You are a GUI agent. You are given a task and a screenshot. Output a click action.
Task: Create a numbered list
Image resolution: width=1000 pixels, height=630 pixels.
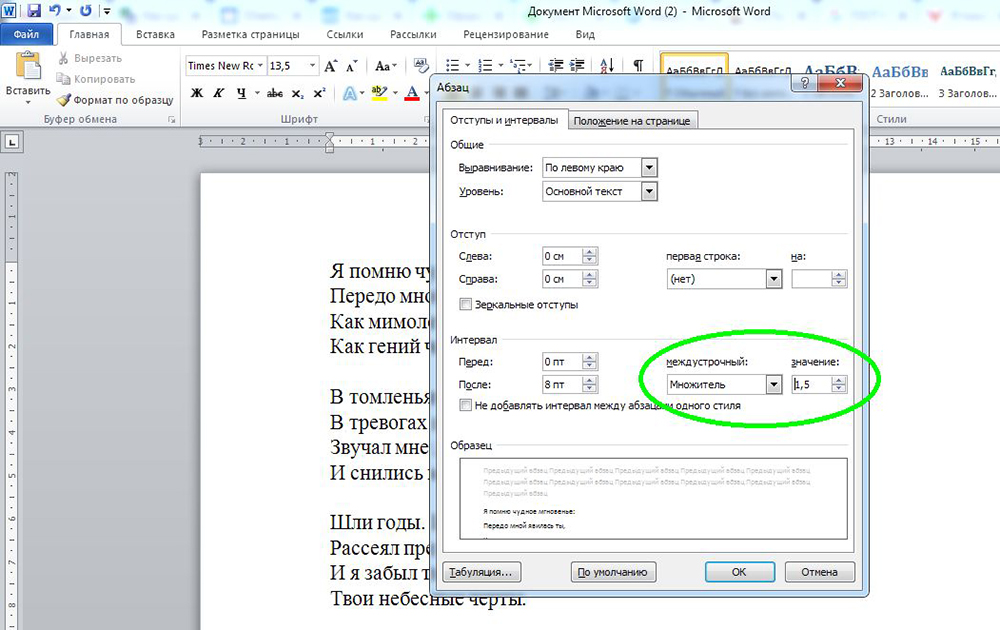485,65
